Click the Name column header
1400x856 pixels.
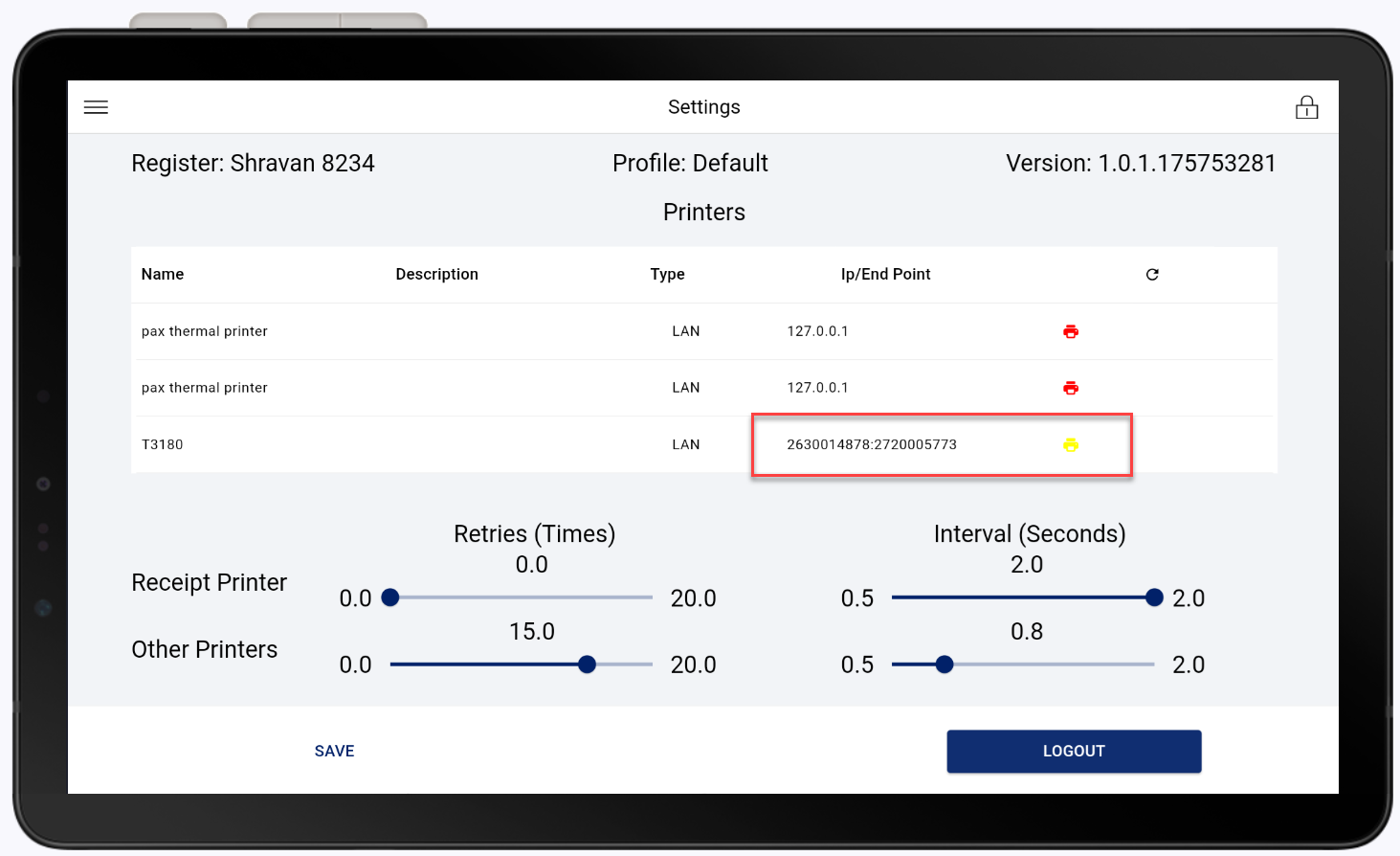point(162,274)
